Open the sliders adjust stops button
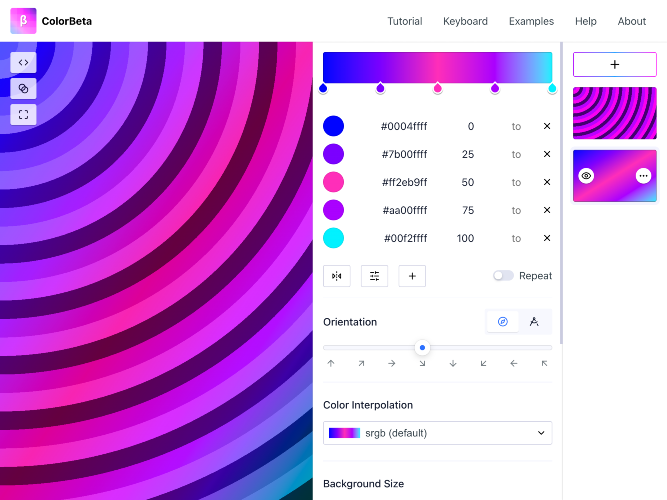Image resolution: width=667 pixels, height=500 pixels. 374,276
